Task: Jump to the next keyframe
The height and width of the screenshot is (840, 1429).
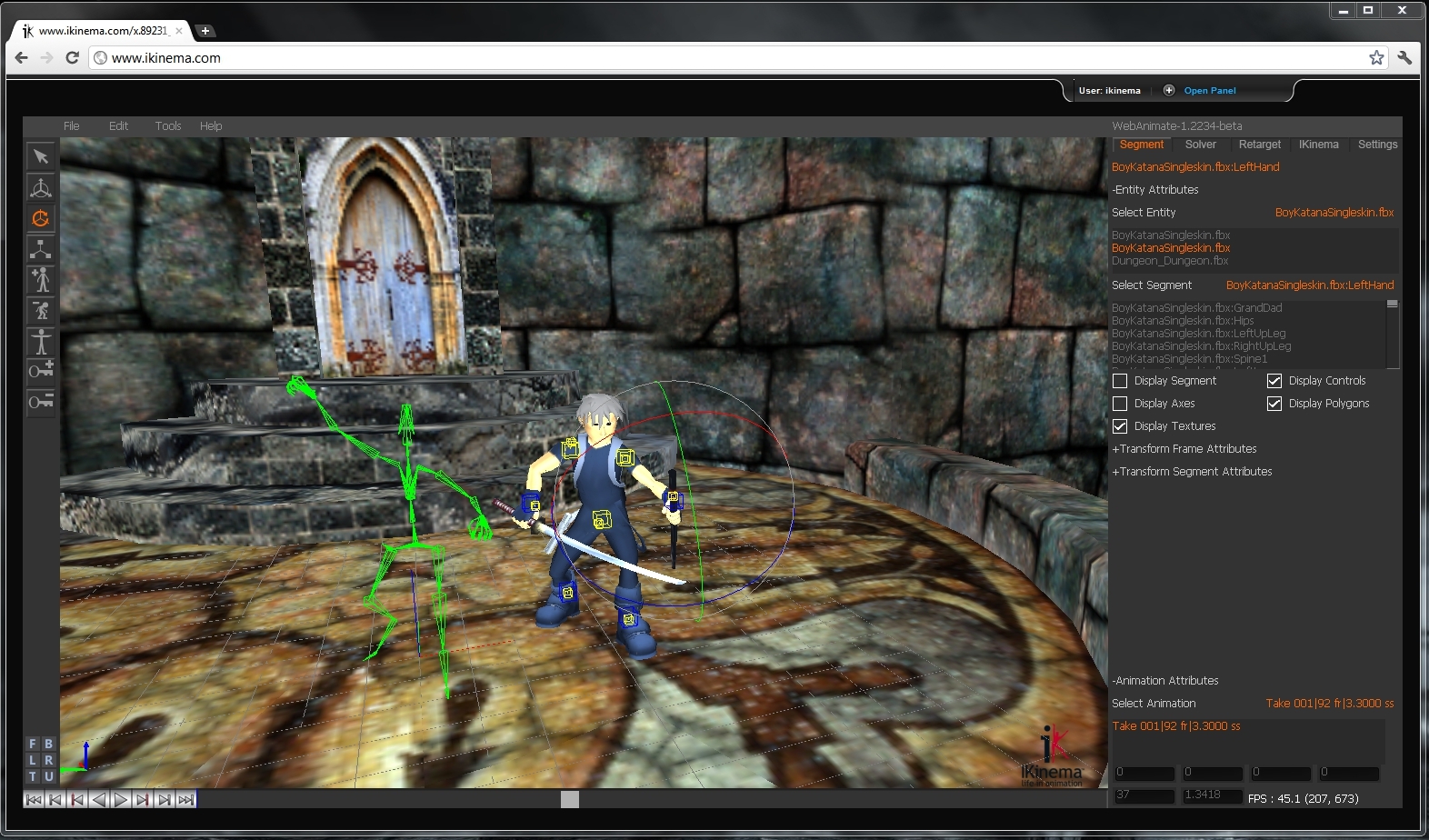Action: point(143,800)
